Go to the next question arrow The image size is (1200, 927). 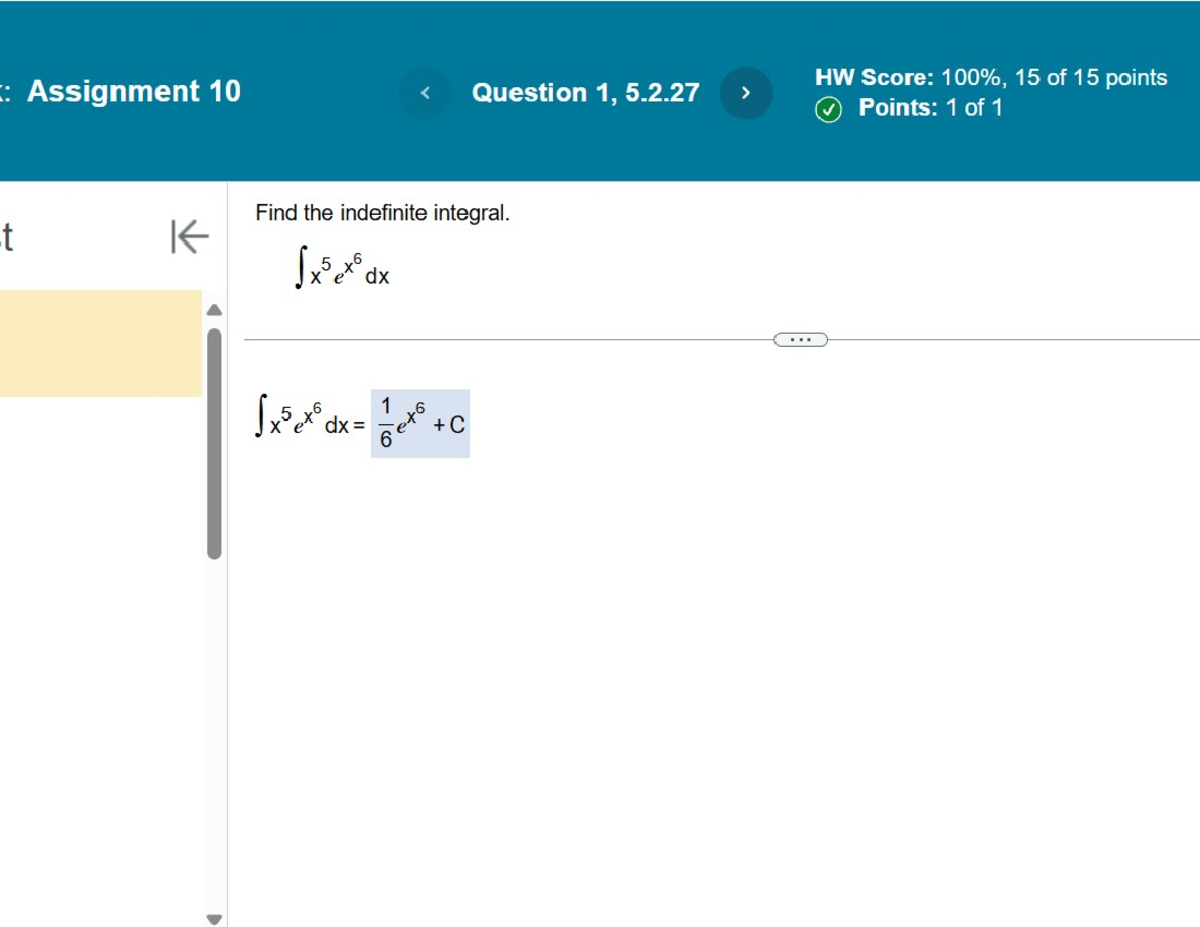pyautogui.click(x=746, y=93)
